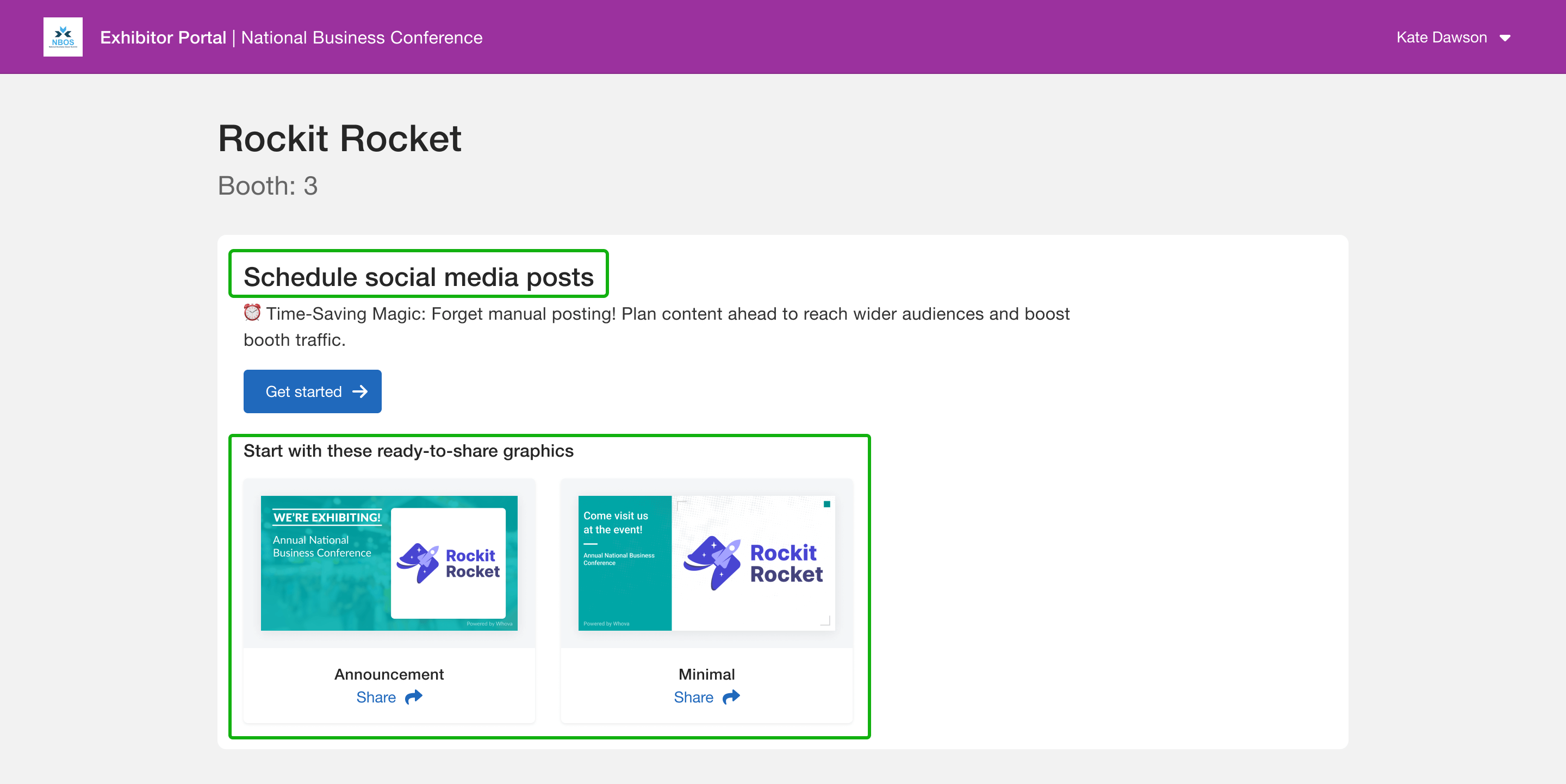This screenshot has height=784, width=1566.
Task: Open the Announcement graphic thumbnail
Action: [x=389, y=563]
